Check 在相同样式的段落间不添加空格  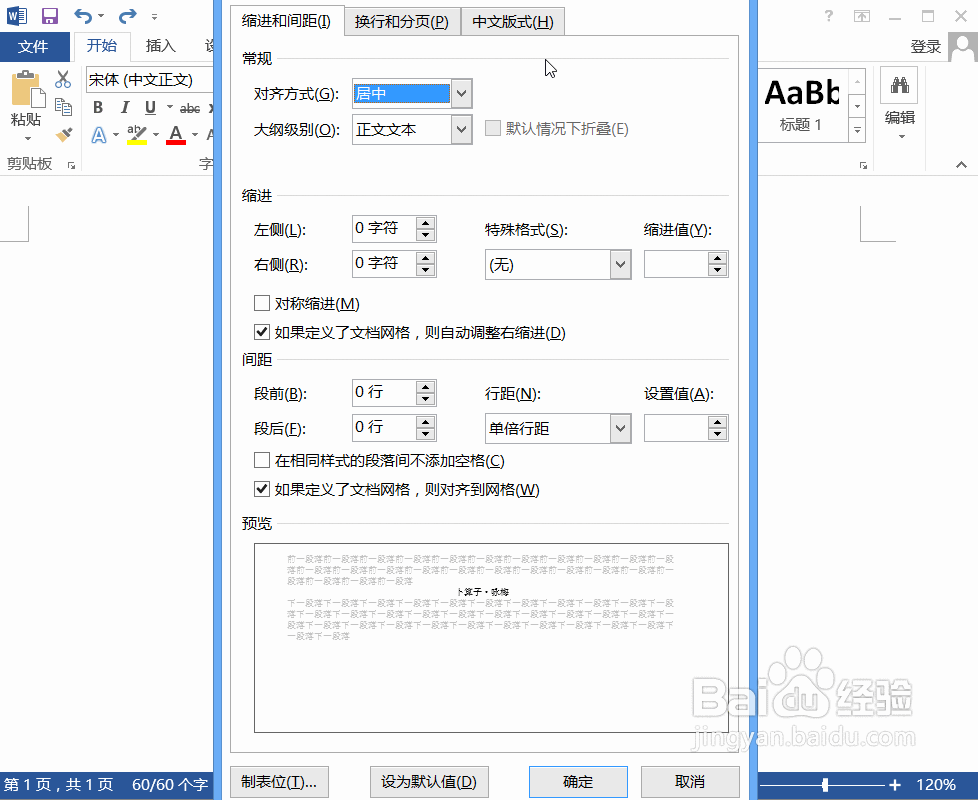pos(262,461)
